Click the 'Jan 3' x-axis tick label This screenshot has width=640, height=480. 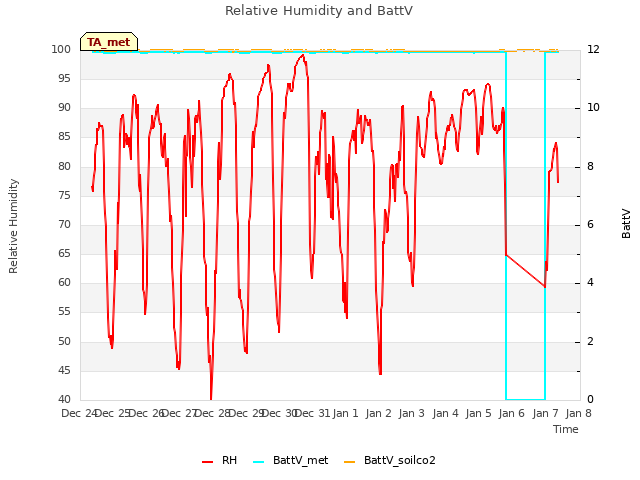(411, 413)
